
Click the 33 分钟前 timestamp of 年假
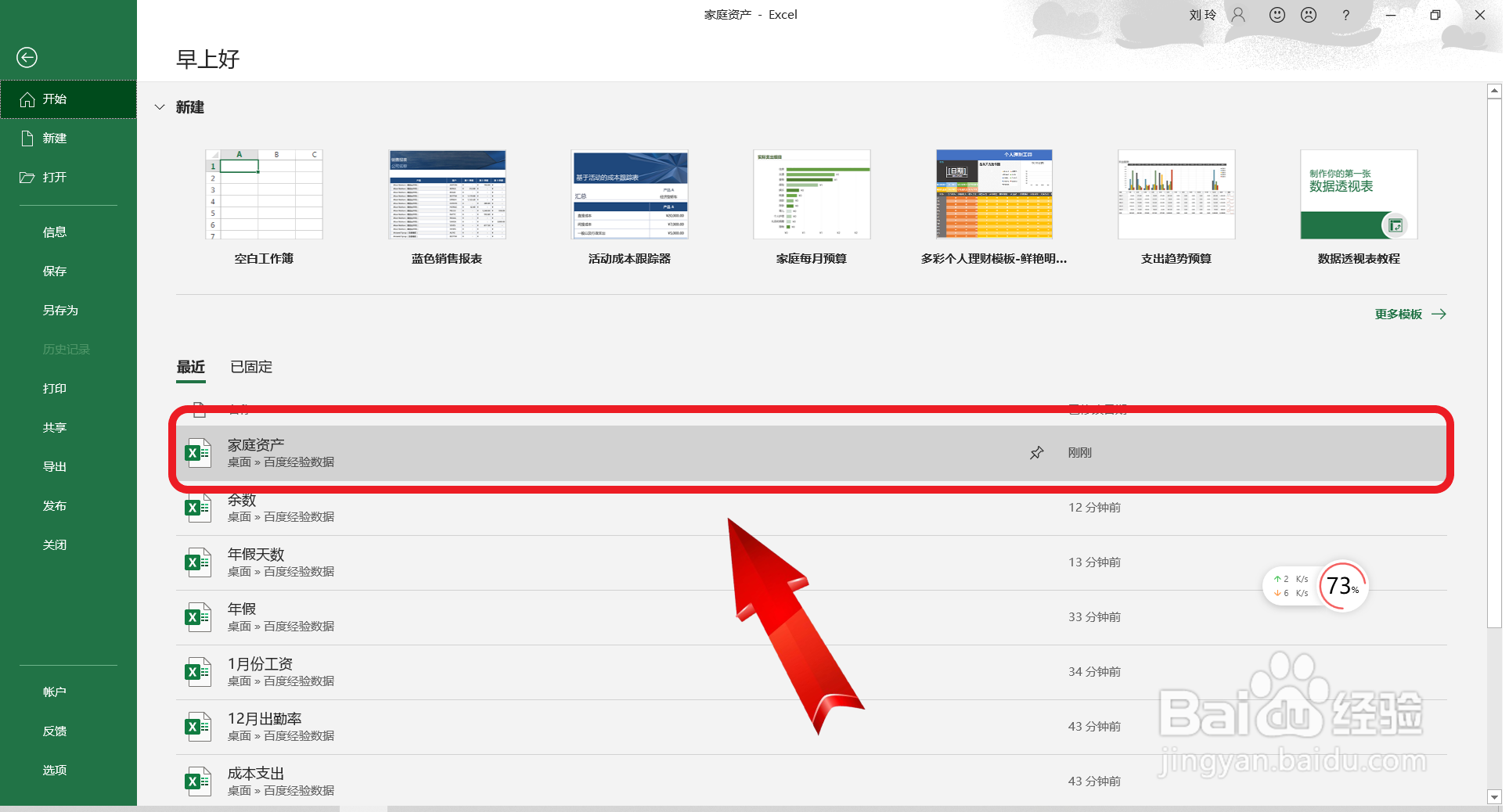1094,617
